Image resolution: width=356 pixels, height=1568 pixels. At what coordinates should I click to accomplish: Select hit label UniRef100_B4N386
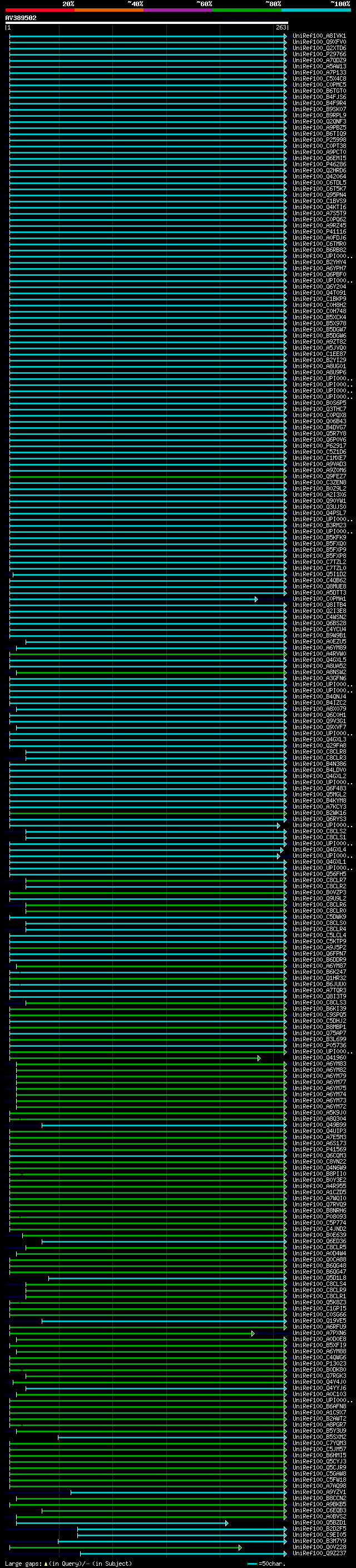319,764
